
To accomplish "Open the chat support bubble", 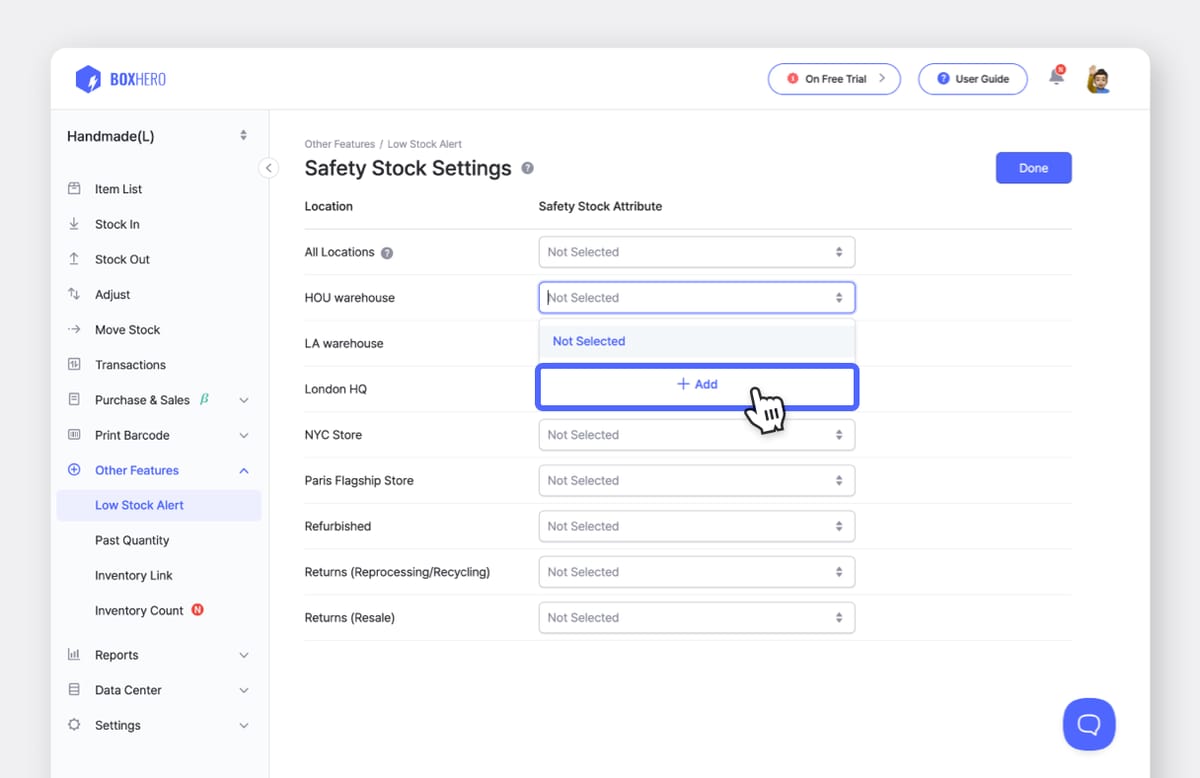I will (x=1089, y=724).
